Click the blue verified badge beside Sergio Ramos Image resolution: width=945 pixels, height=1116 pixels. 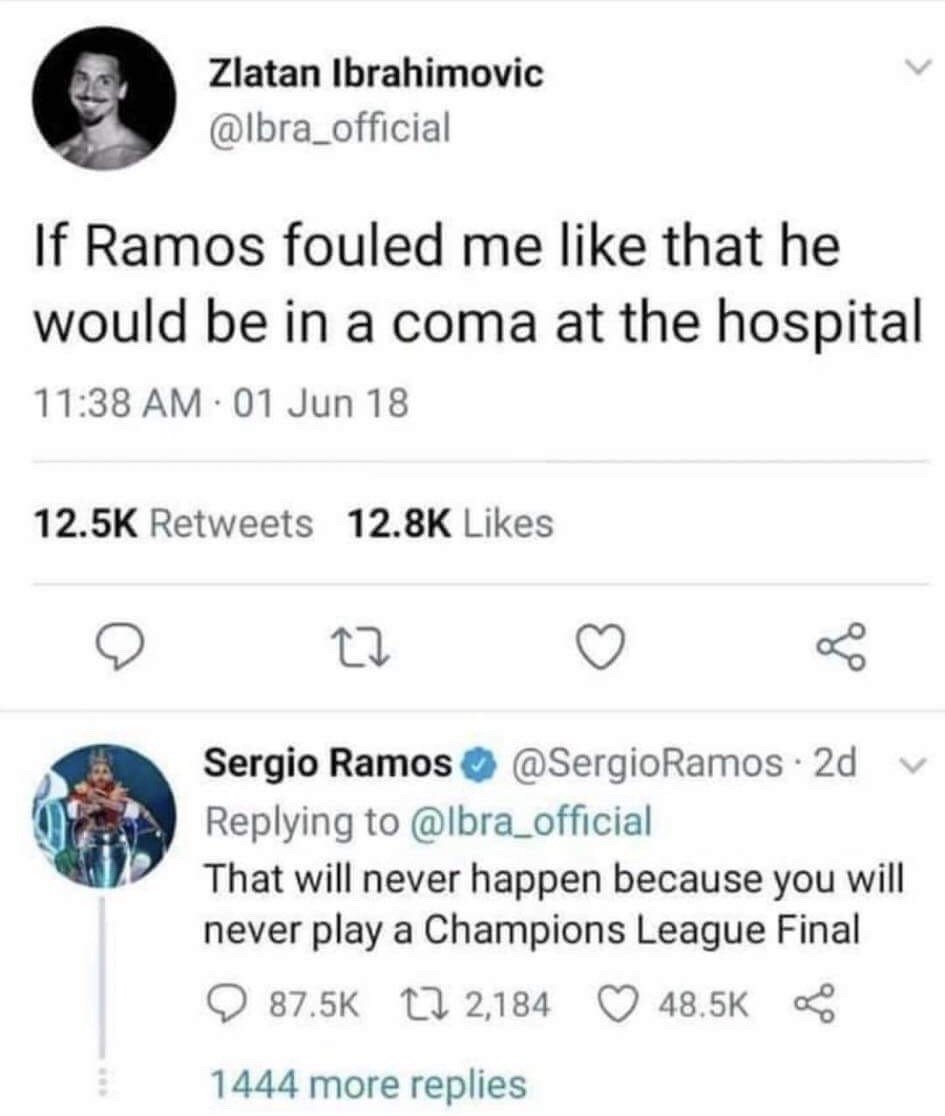(x=479, y=764)
